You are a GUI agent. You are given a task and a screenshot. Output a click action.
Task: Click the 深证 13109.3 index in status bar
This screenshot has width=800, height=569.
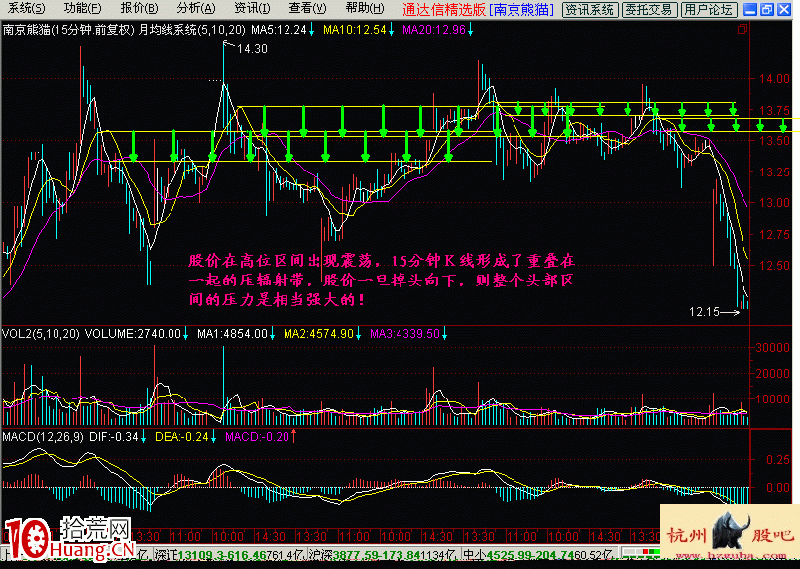(x=229, y=554)
